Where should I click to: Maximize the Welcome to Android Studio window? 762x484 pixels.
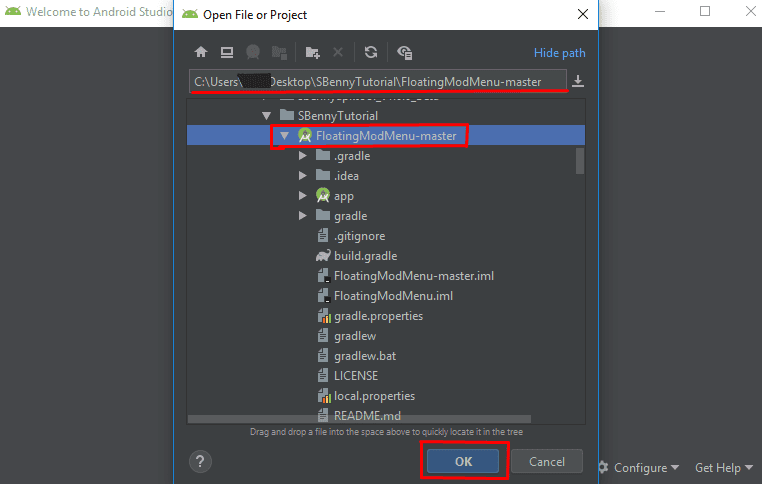705,11
